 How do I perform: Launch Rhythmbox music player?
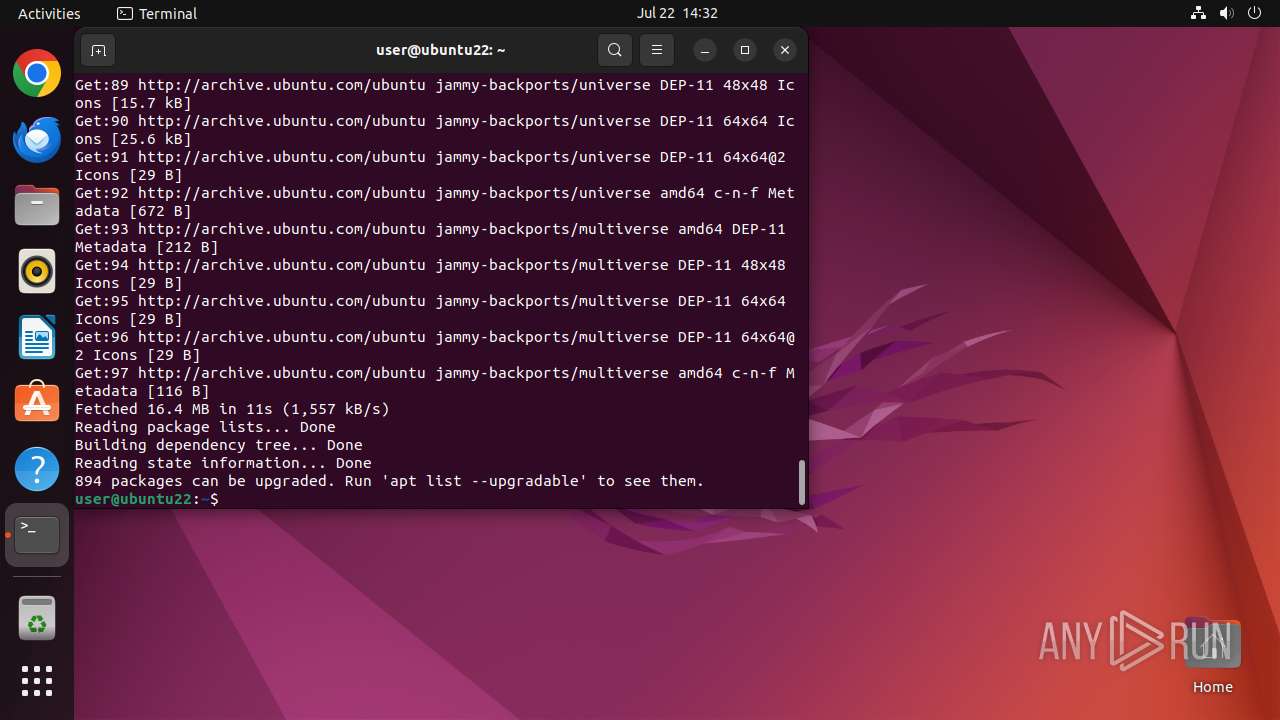coord(37,272)
